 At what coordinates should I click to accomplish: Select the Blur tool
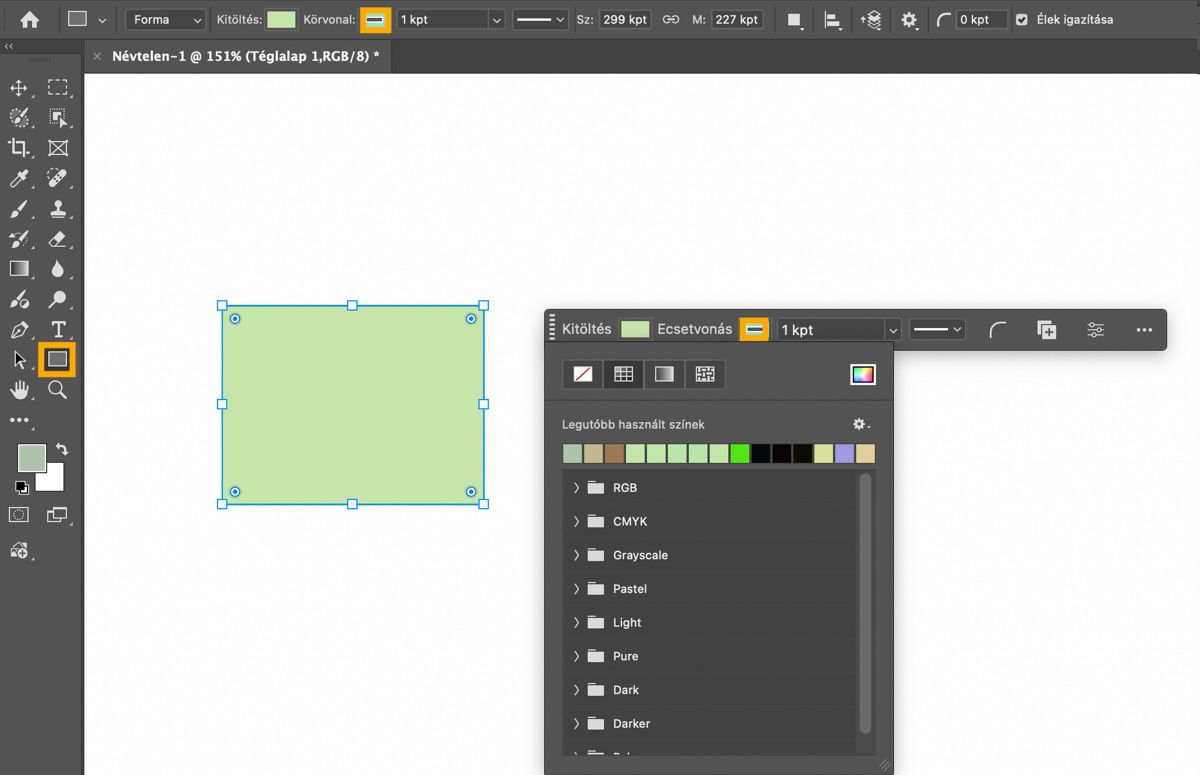[58, 269]
